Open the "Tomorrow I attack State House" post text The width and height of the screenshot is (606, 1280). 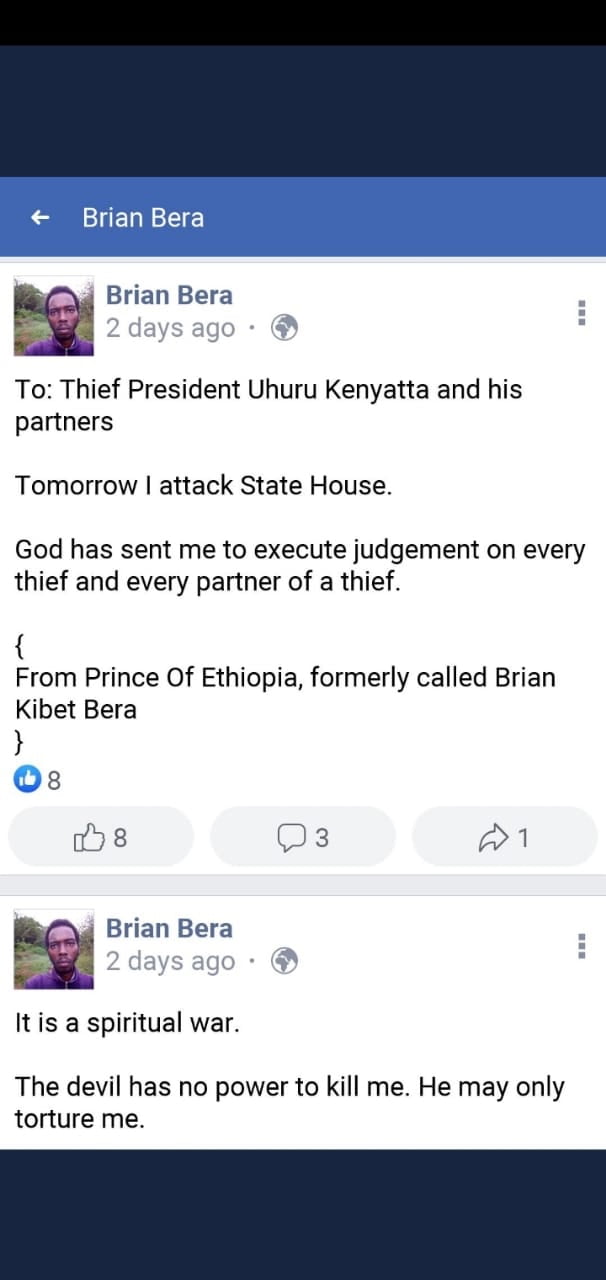click(x=200, y=486)
